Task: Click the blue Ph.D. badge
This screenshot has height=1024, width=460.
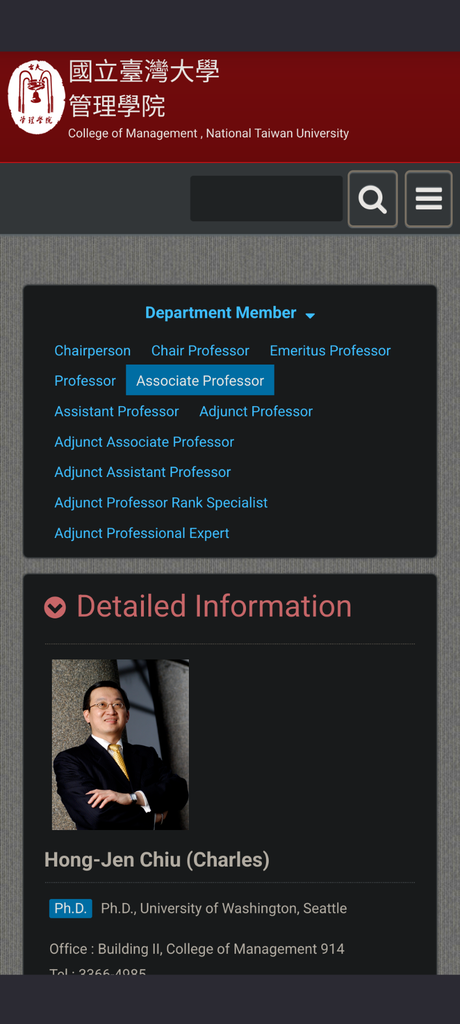Action: pyautogui.click(x=71, y=908)
